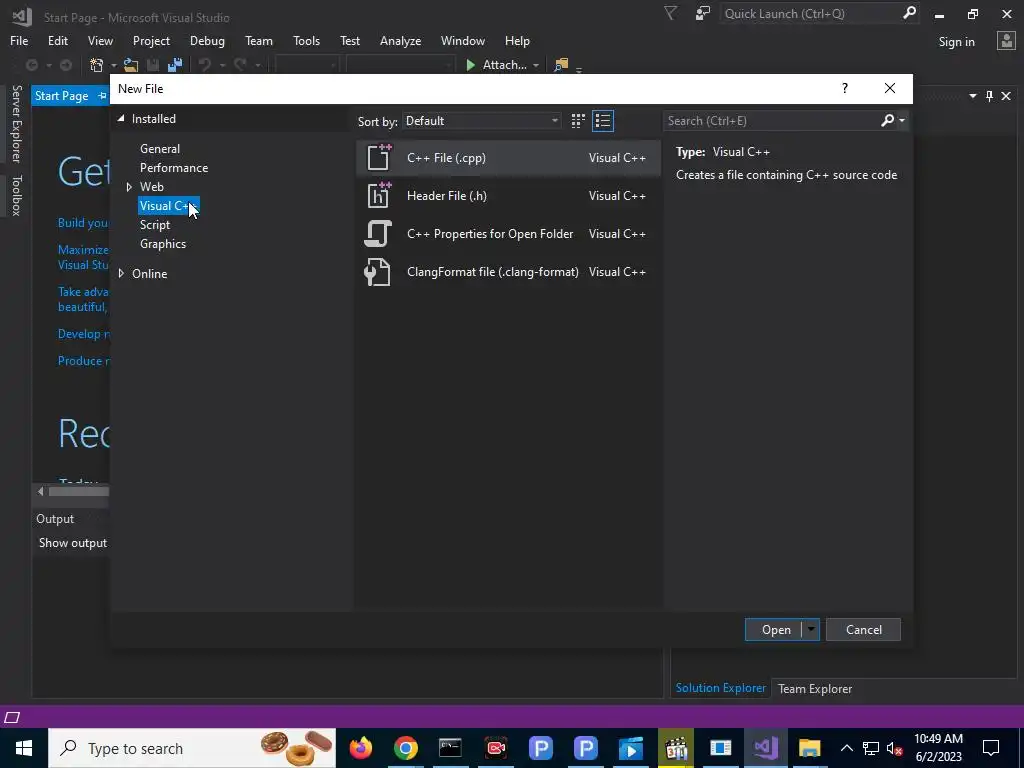This screenshot has height=768, width=1024.
Task: Open the right panel window position dropdown
Action: 972,96
